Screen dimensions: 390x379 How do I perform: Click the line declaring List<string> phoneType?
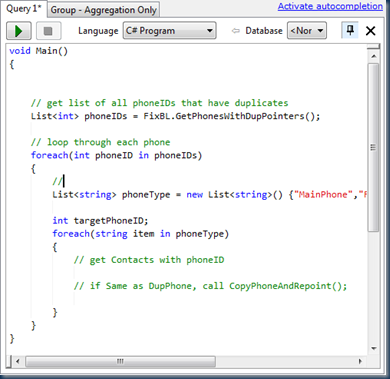pyautogui.click(x=210, y=195)
